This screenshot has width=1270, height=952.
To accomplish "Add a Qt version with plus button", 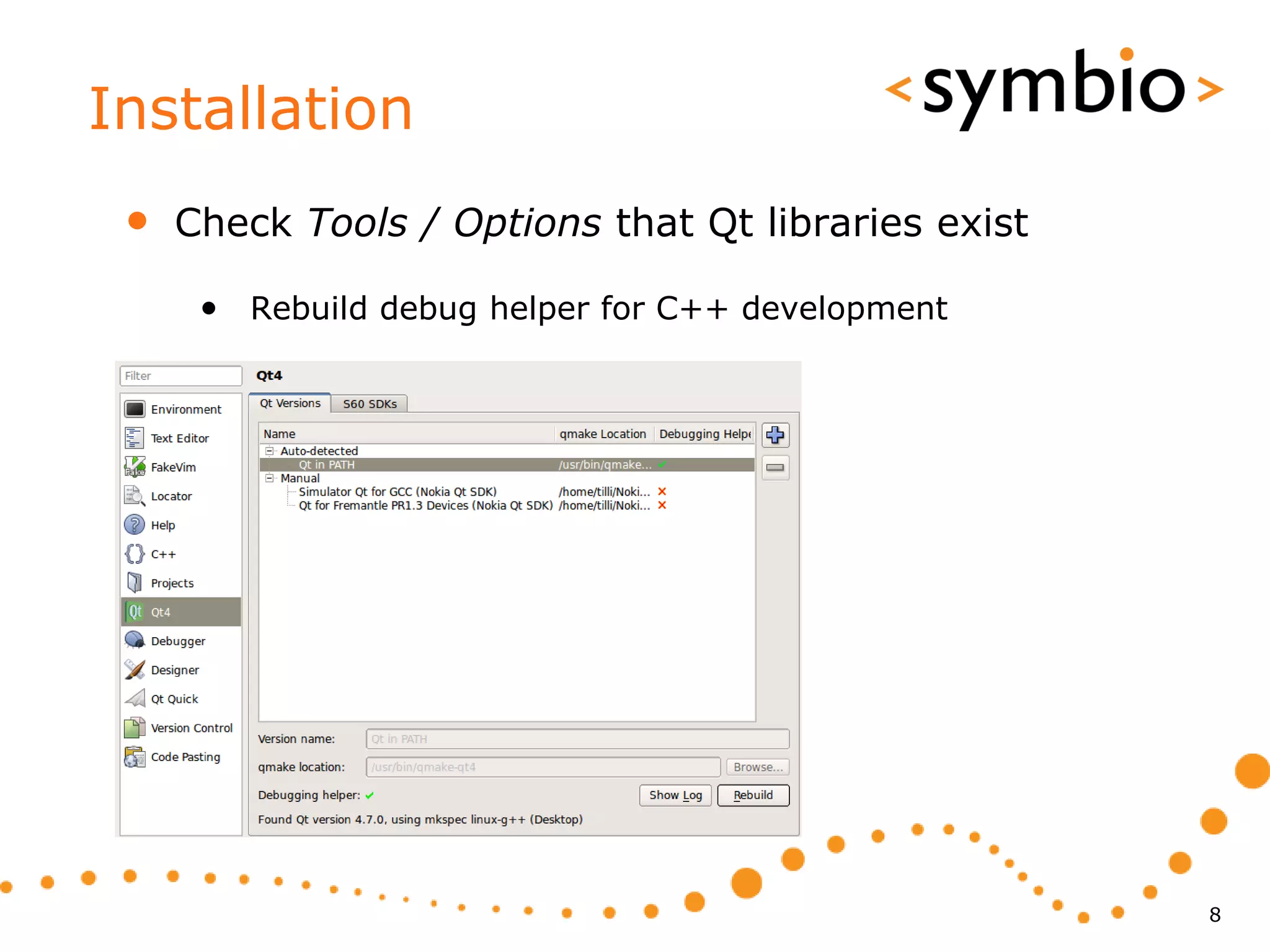I will (775, 435).
